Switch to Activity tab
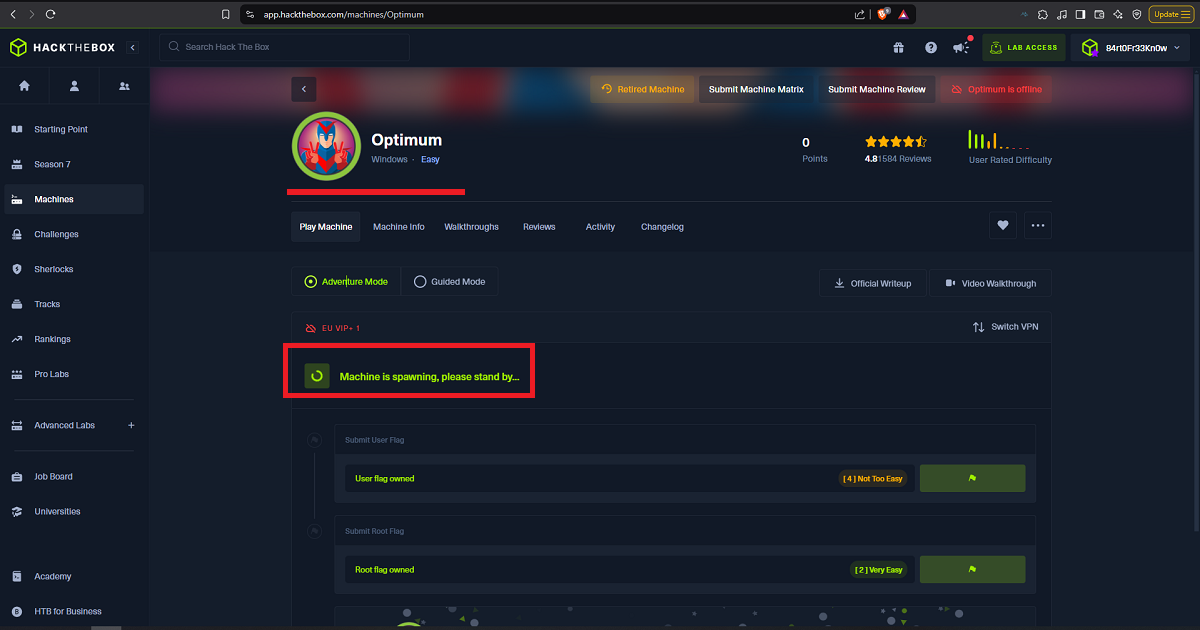Screen dimensions: 1200x630 coord(600,227)
